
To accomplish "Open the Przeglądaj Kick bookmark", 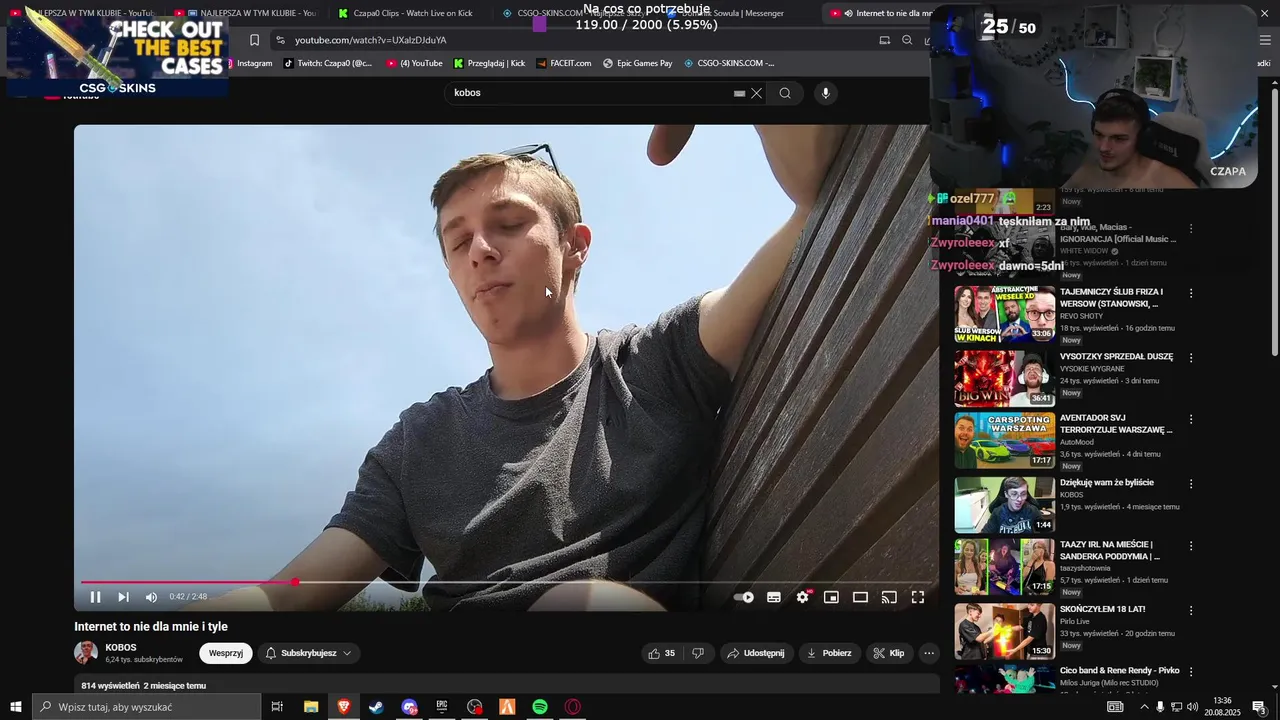I will tap(489, 63).
